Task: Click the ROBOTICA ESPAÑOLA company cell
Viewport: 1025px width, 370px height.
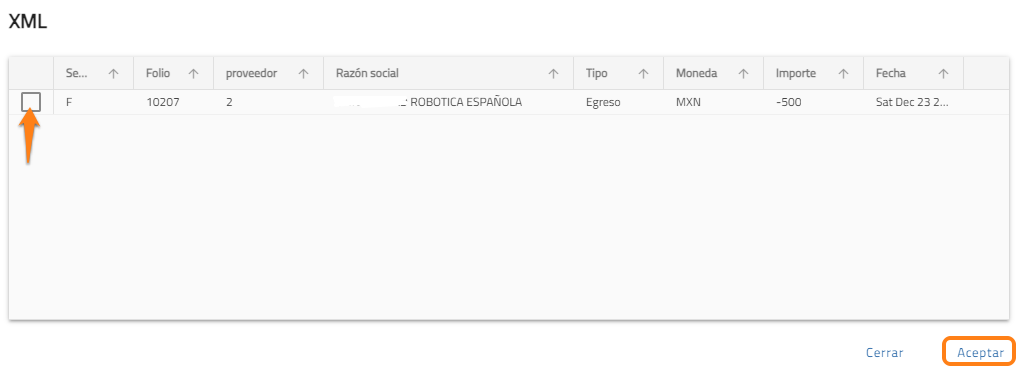Action: point(448,103)
